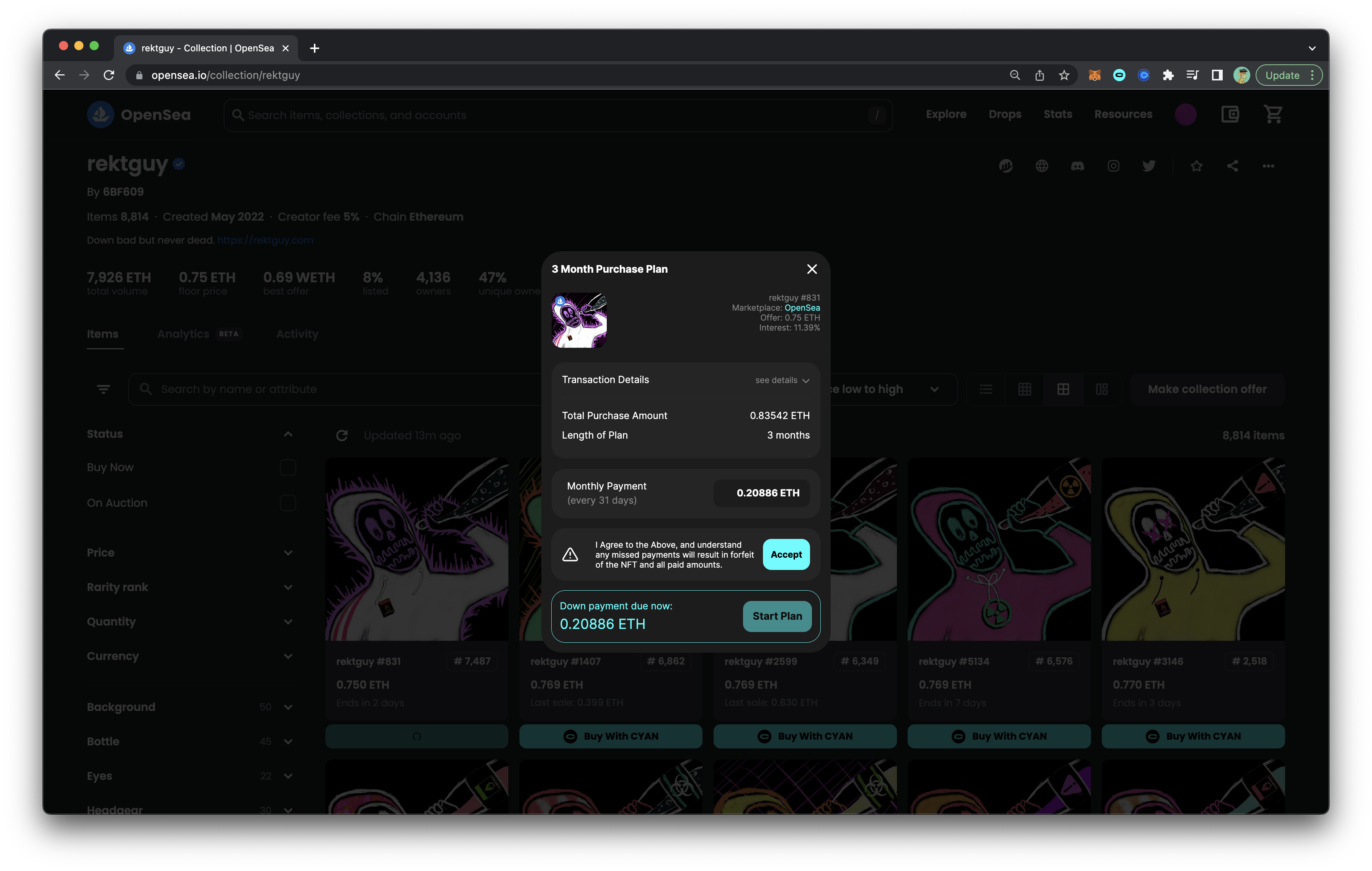Click the MetaMask fox extension icon
The height and width of the screenshot is (871, 1372).
tap(1094, 75)
